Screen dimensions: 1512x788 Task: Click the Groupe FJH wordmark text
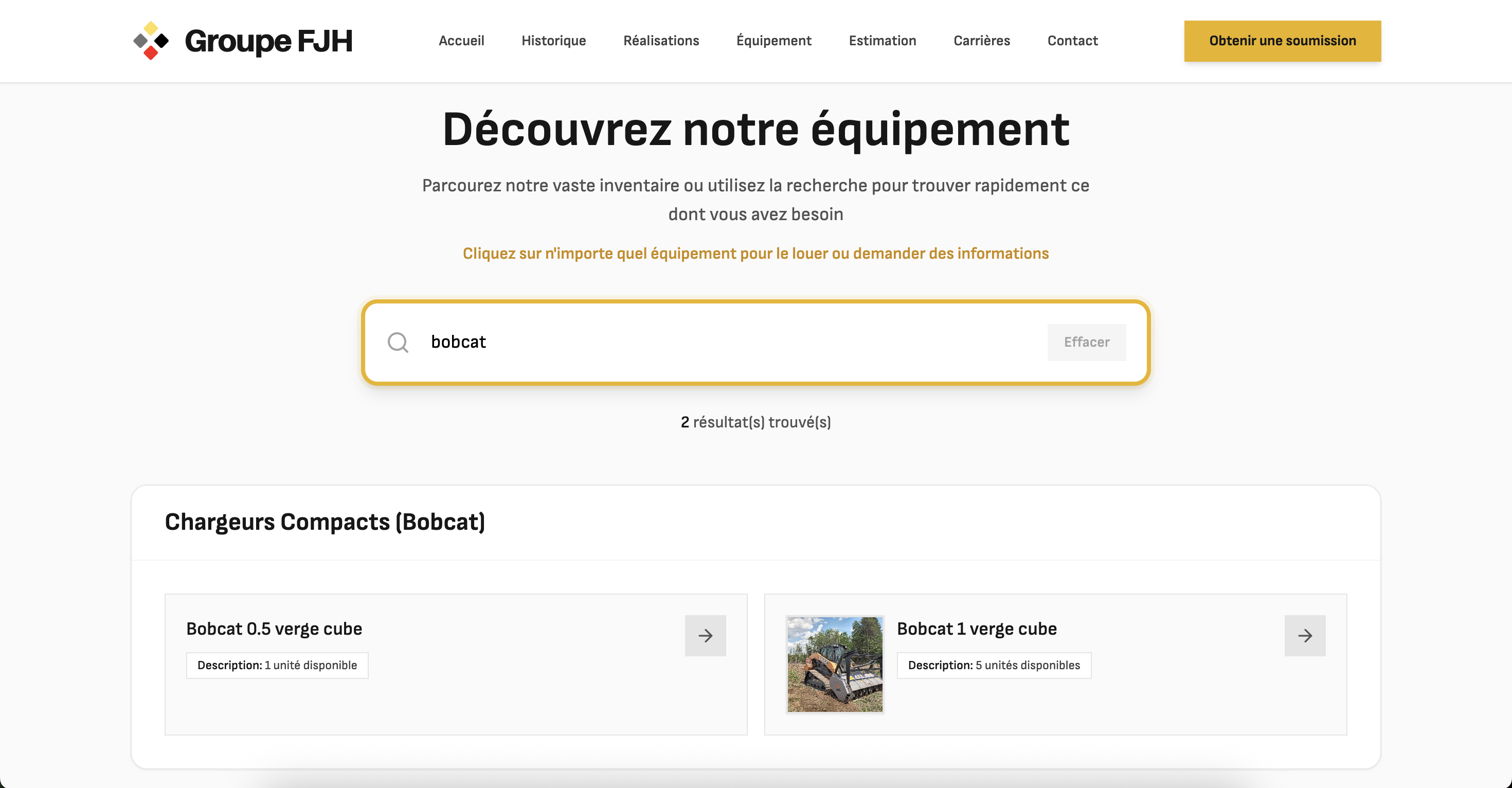(x=268, y=41)
